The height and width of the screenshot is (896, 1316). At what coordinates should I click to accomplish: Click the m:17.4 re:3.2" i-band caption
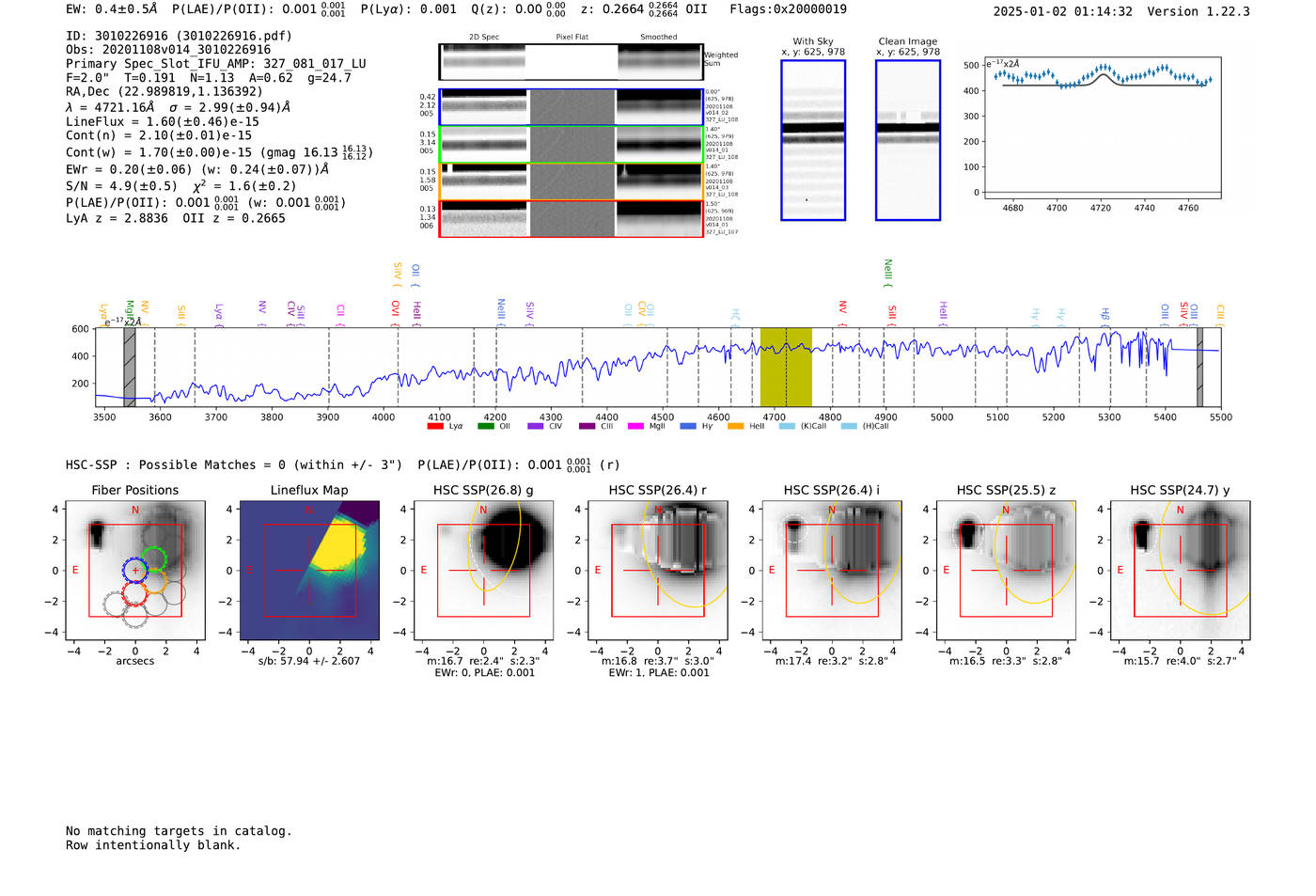click(x=832, y=661)
